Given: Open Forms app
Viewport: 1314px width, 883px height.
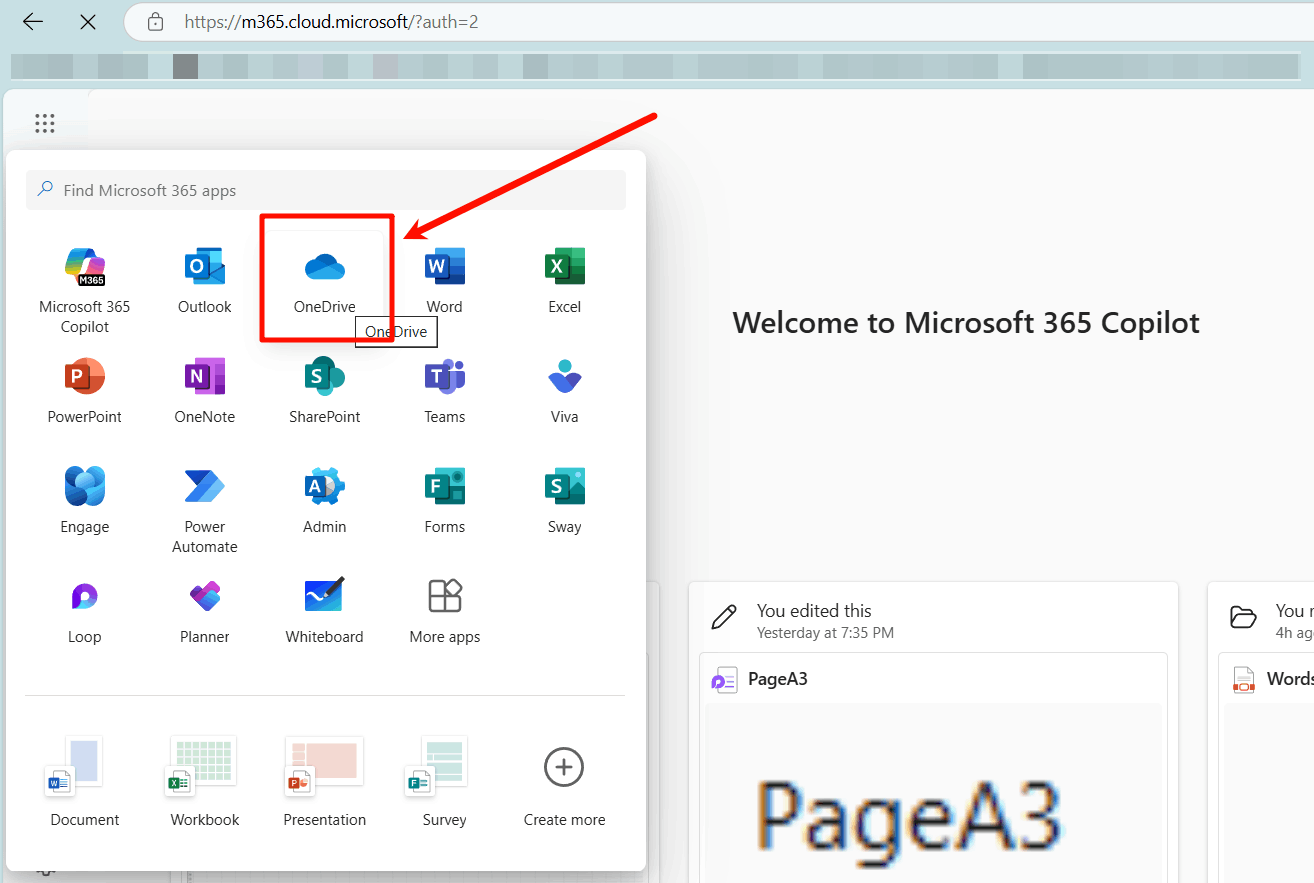Looking at the screenshot, I should [x=445, y=500].
